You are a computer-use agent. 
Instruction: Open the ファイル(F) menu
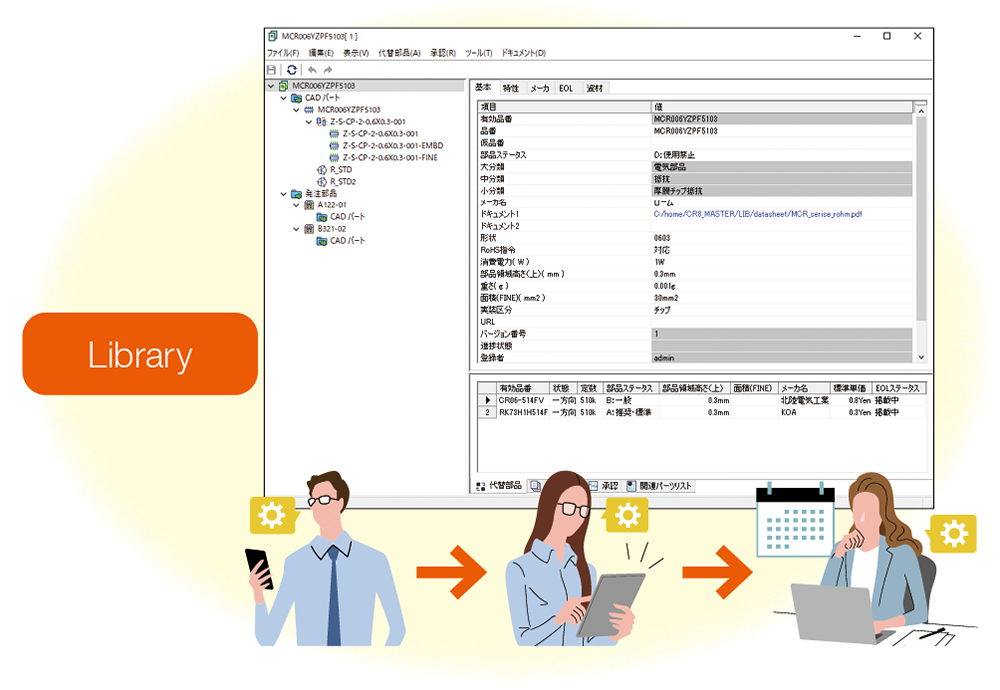click(x=283, y=53)
